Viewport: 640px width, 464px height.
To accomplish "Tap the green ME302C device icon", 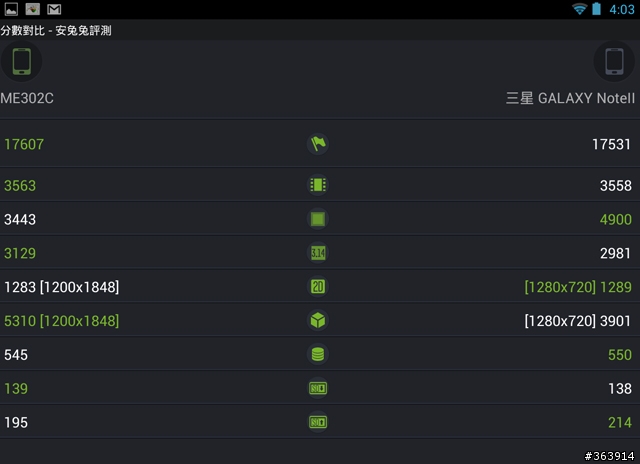I will point(22,61).
